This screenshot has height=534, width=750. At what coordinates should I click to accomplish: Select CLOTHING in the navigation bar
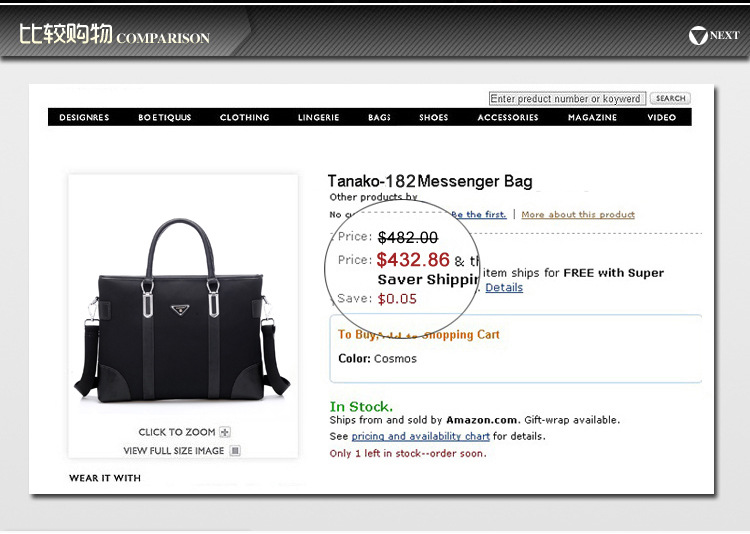(244, 117)
